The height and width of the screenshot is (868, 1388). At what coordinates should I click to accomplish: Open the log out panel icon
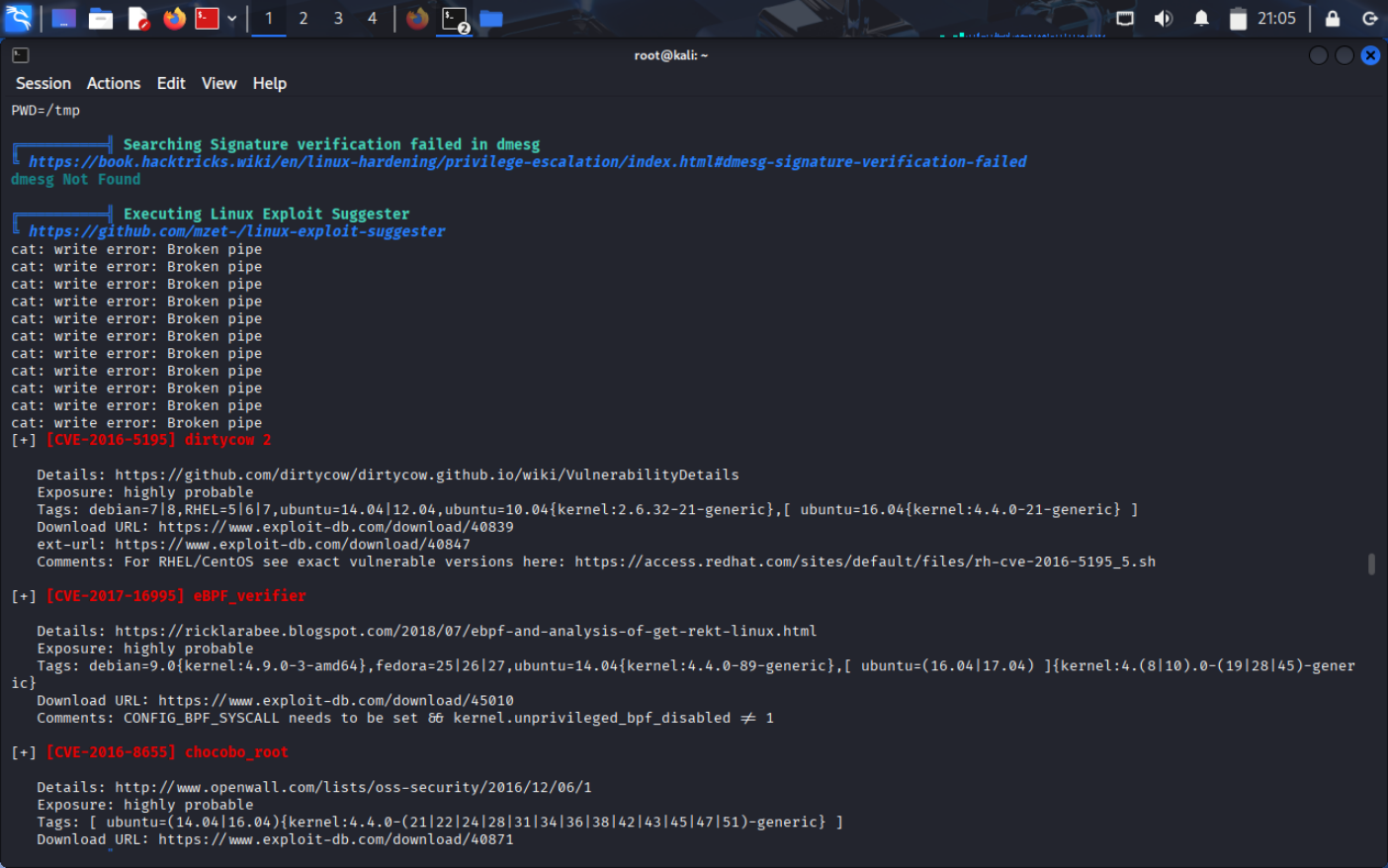pos(1370,18)
